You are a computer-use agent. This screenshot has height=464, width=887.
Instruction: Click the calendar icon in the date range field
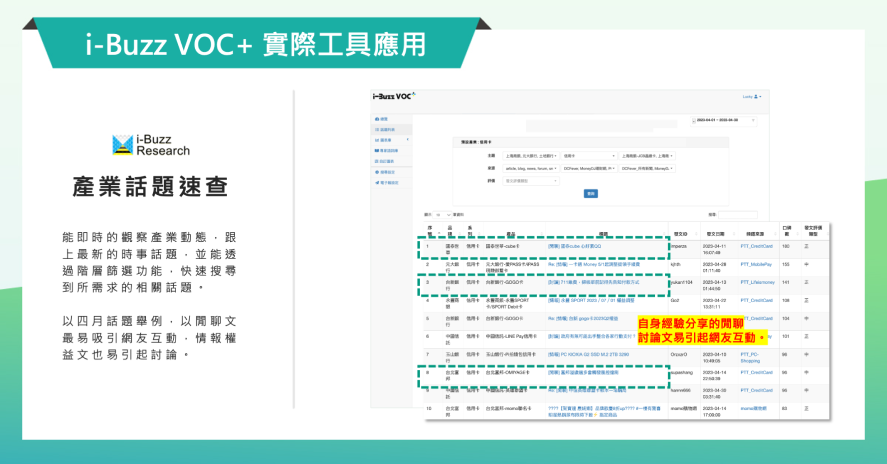point(694,121)
